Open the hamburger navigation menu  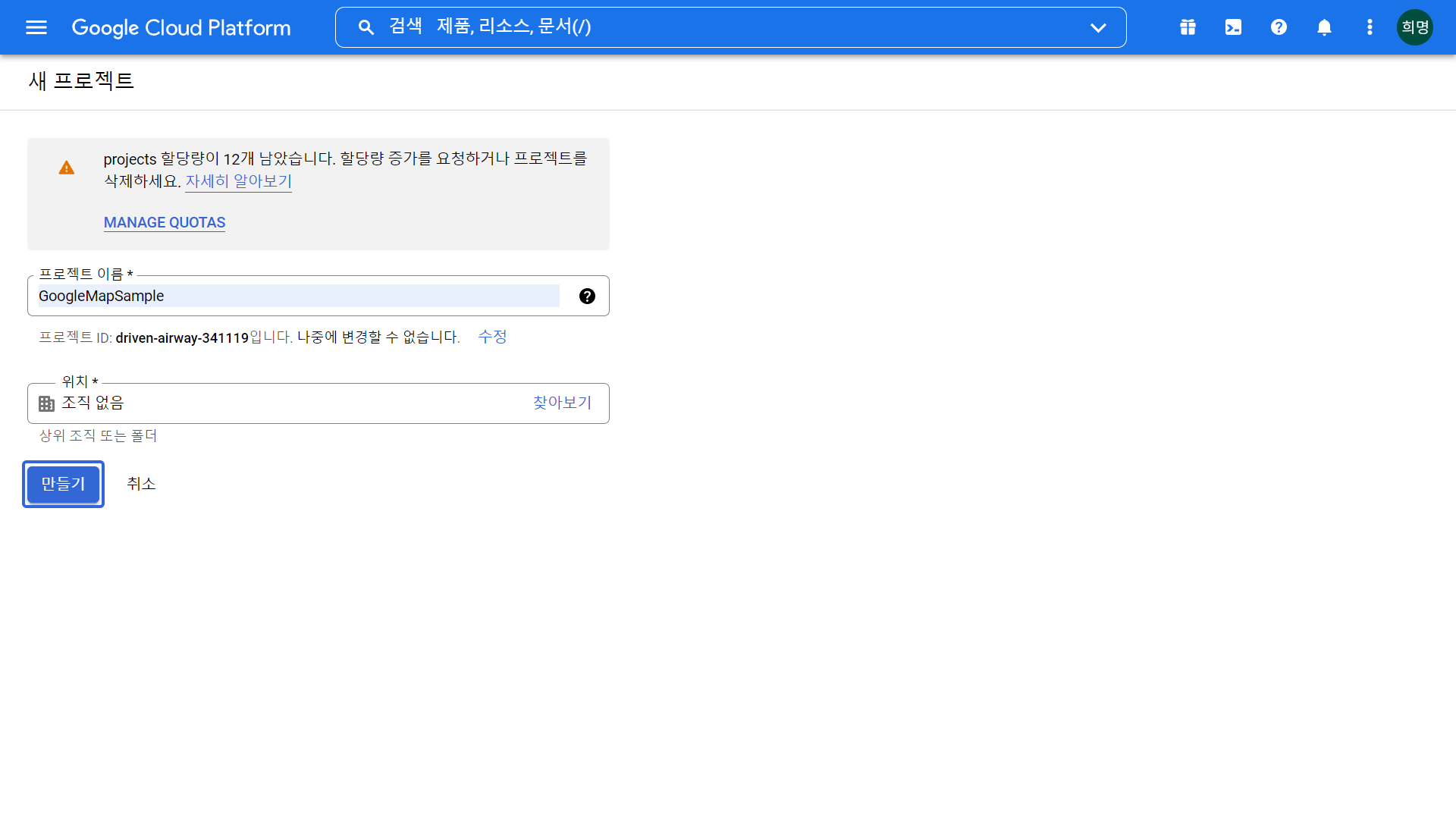(36, 28)
